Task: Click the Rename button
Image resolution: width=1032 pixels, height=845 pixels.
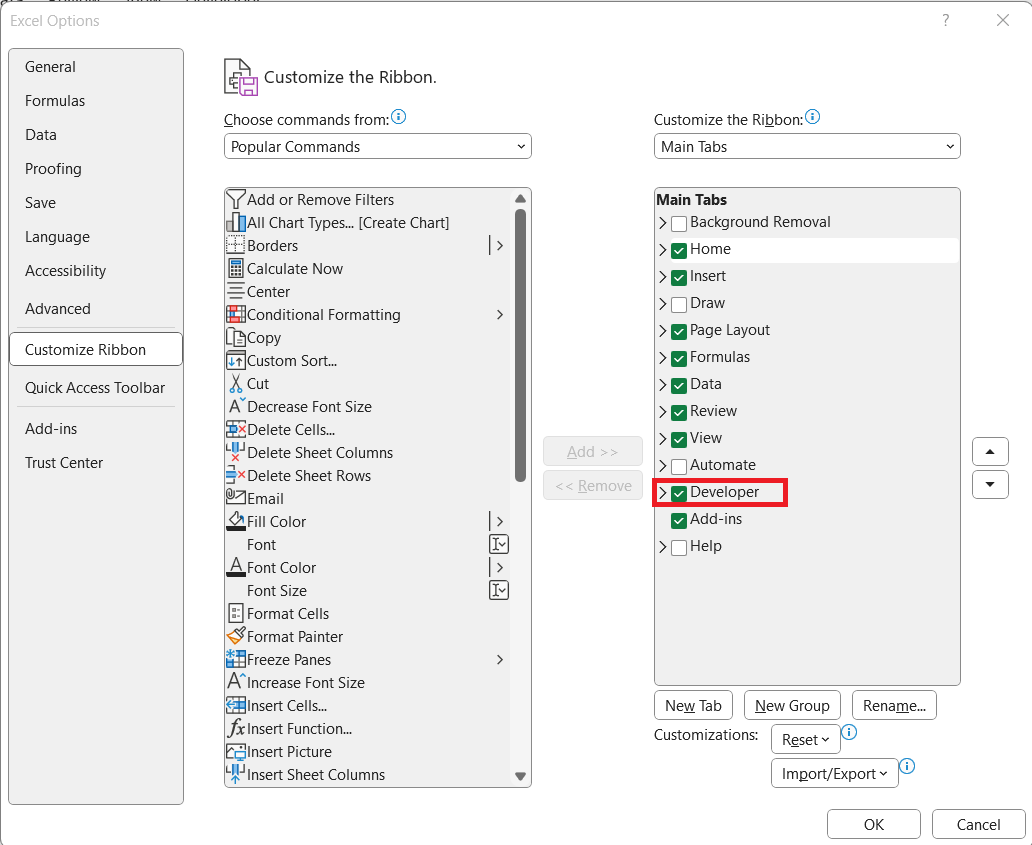Action: pyautogui.click(x=894, y=705)
